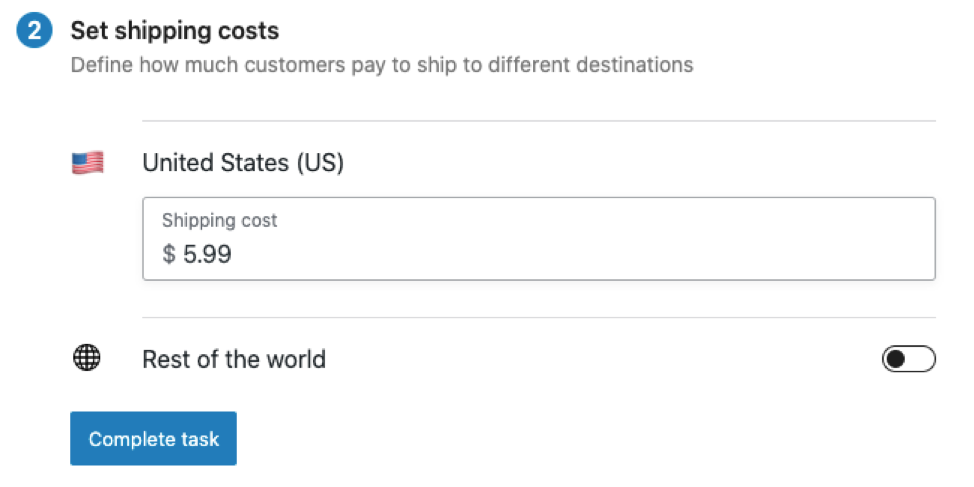This screenshot has height=487, width=974.
Task: Click the globe icon
Action: pyautogui.click(x=87, y=358)
